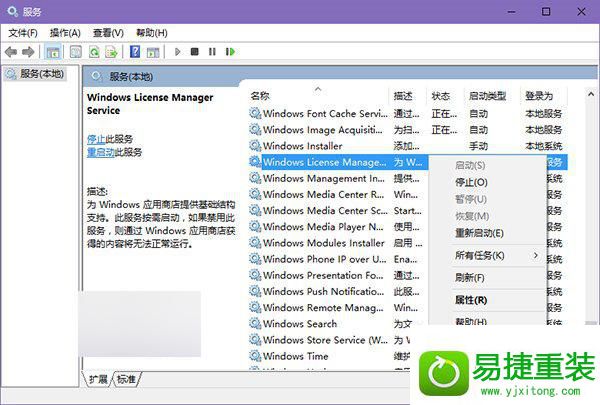Select the Windows License Manager row
600x405 pixels.
coord(338,162)
